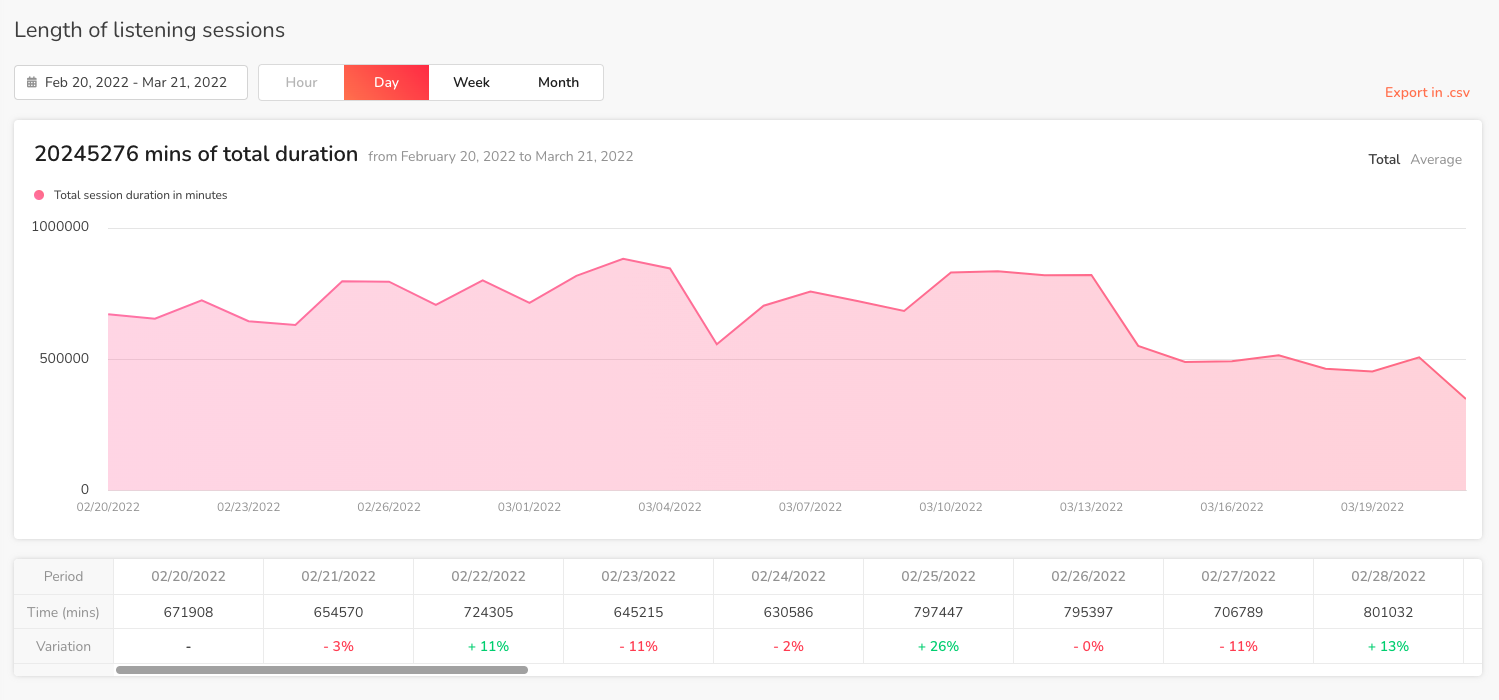This screenshot has width=1499, height=700.
Task: Click the pink legend dot for session duration
Action: pos(39,196)
